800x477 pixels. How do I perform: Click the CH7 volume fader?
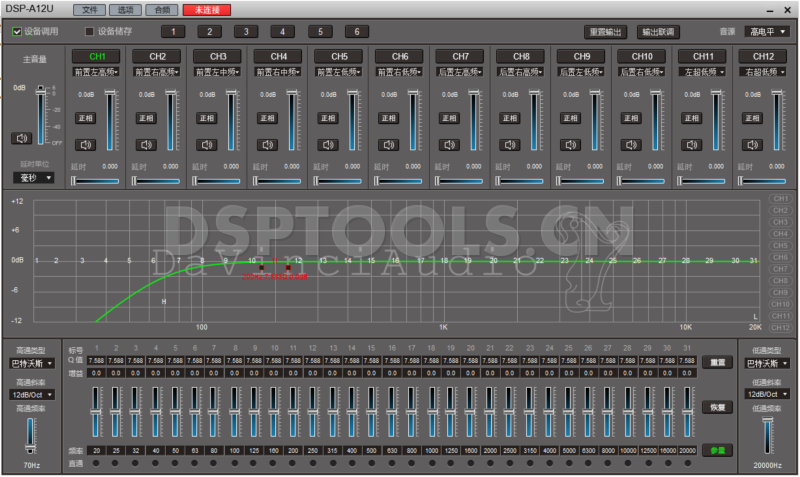point(473,120)
